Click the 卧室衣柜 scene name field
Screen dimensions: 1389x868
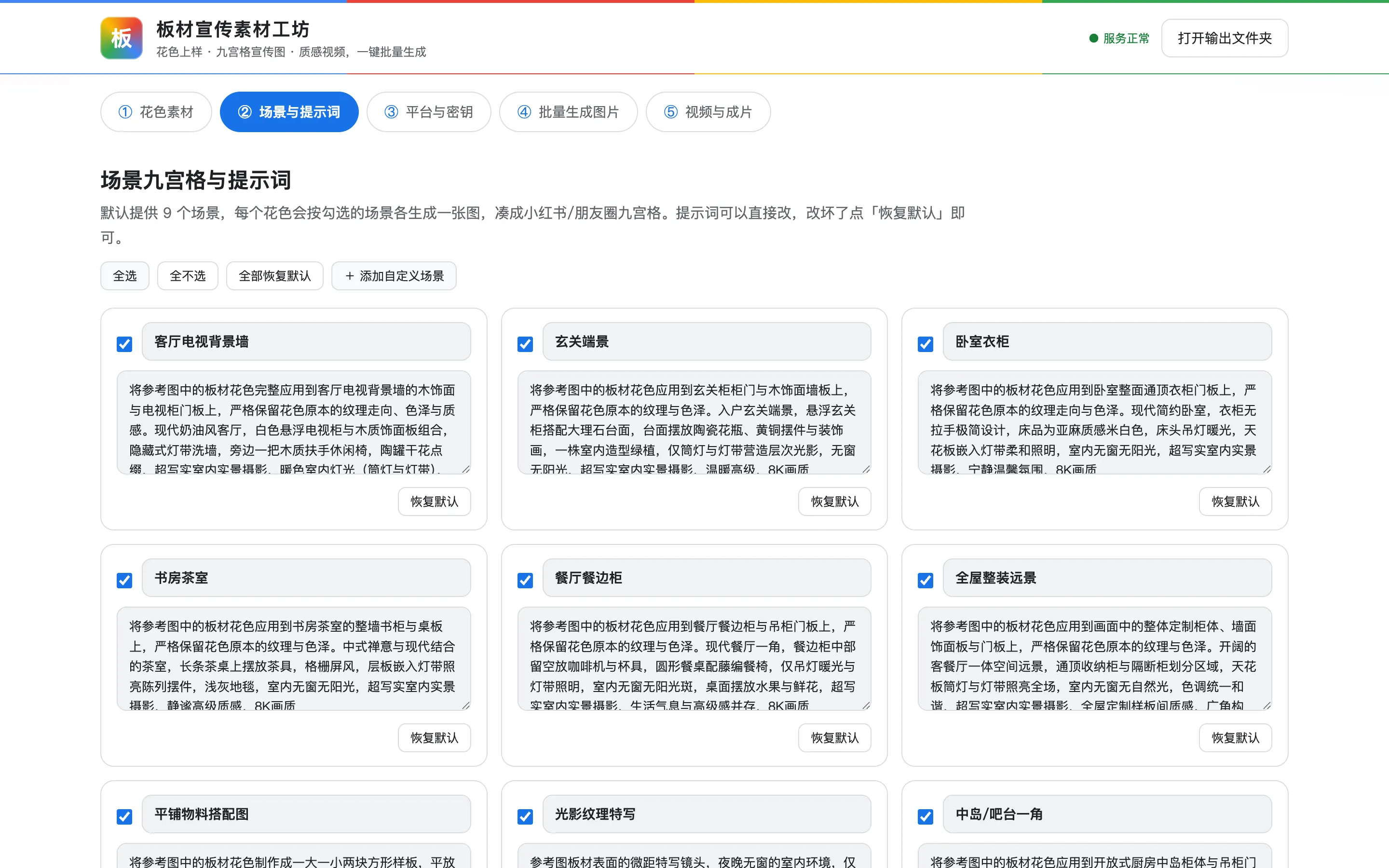[x=1107, y=341]
